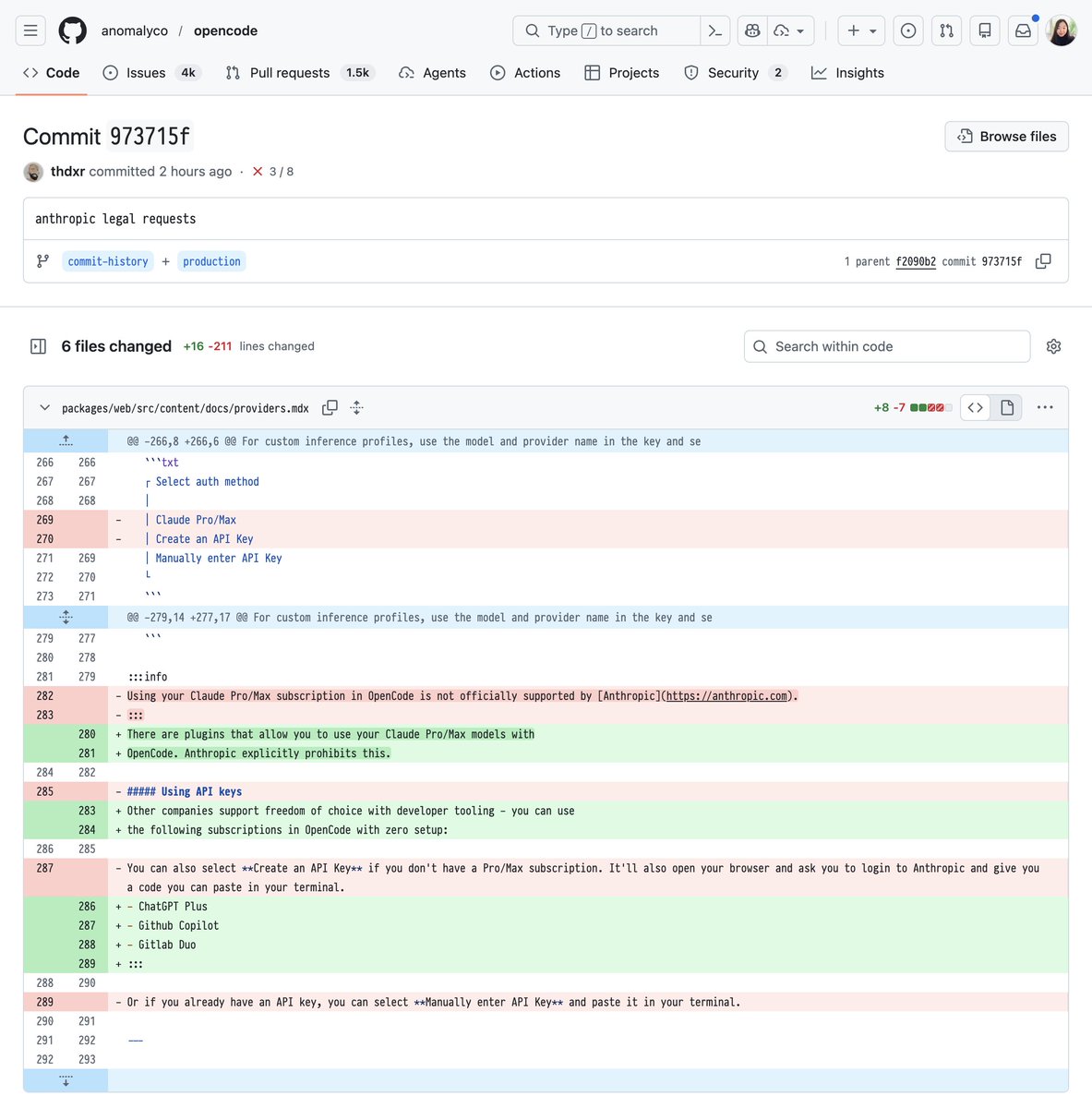Open repositories icon in header

click(x=985, y=30)
